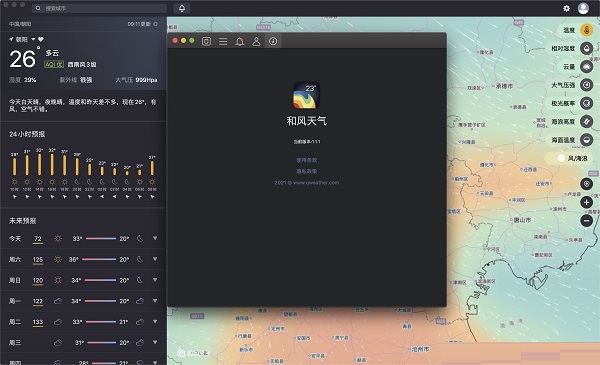This screenshot has height=365, width=600.
Task: Open weather alerts bell in main toolbar
Action: point(182,8)
